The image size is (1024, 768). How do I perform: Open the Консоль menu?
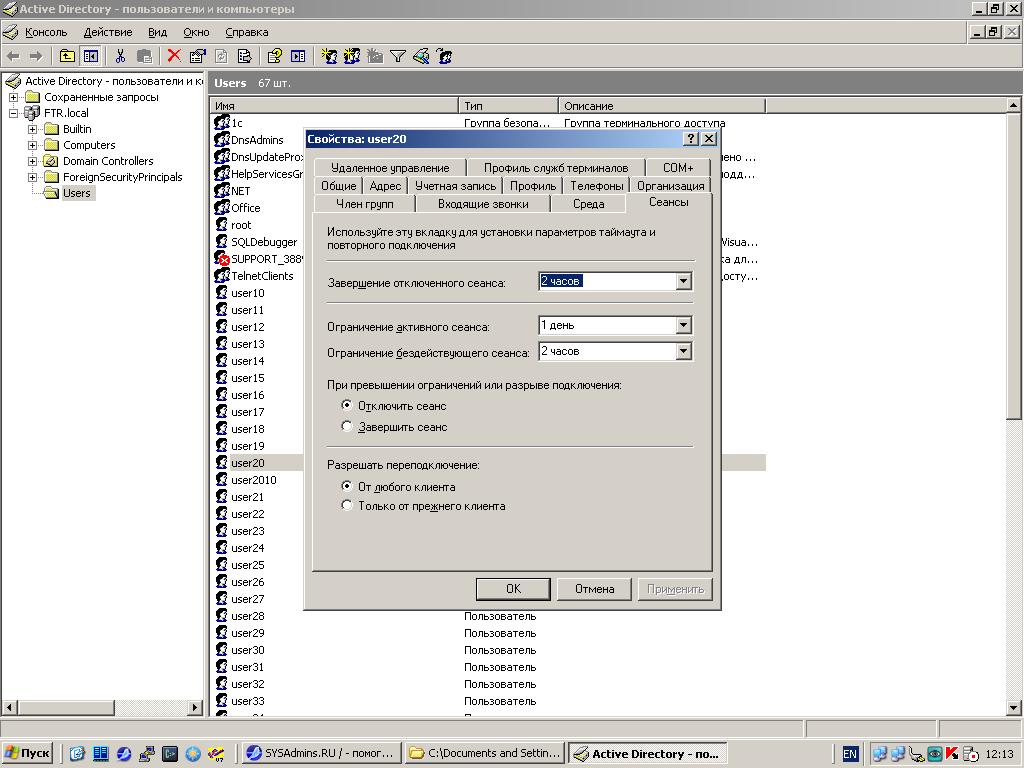46,32
